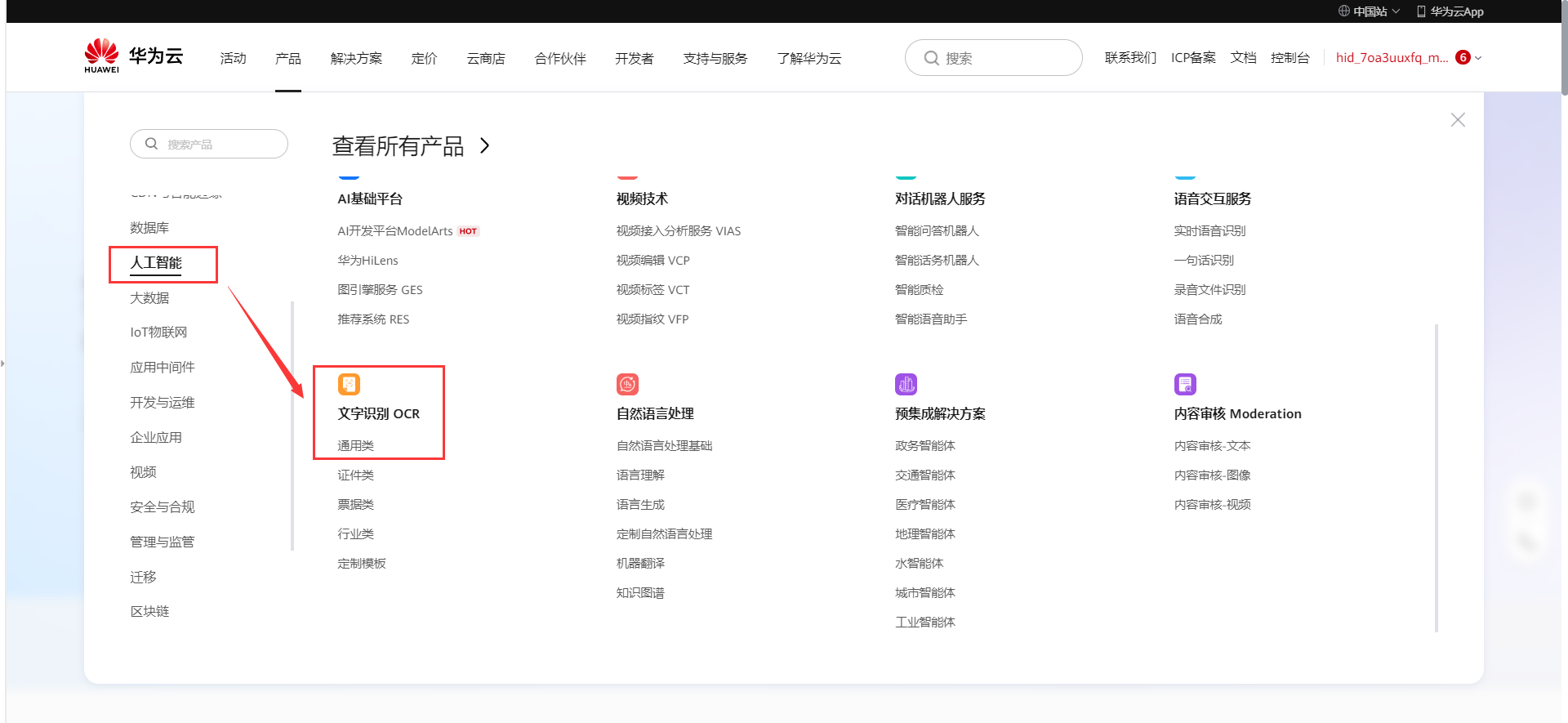Screen dimensions: 1568x723
Task: Open the 产品 menu
Action: coord(288,58)
